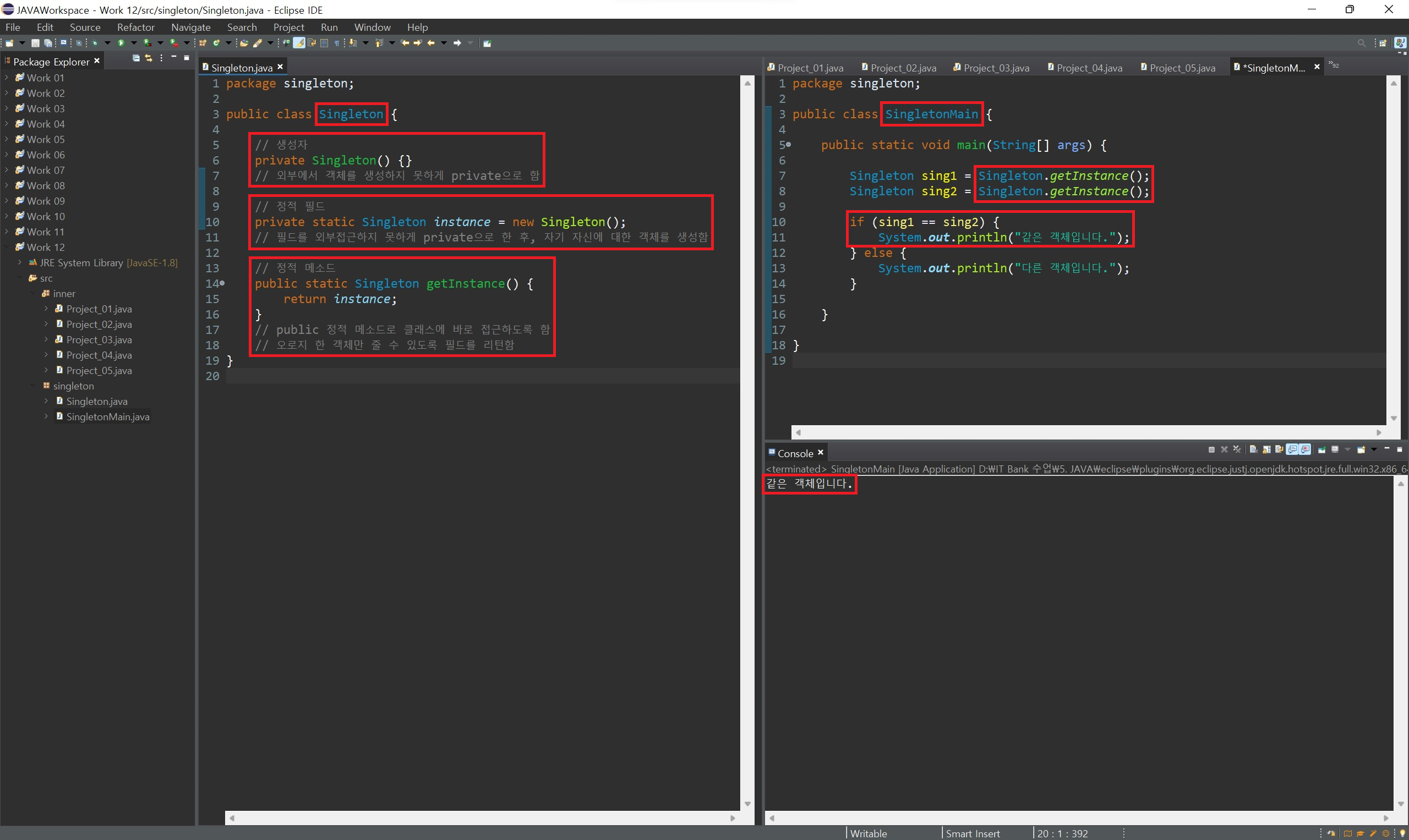Image resolution: width=1409 pixels, height=840 pixels.
Task: Click the Clear Console icon
Action: (x=1253, y=449)
